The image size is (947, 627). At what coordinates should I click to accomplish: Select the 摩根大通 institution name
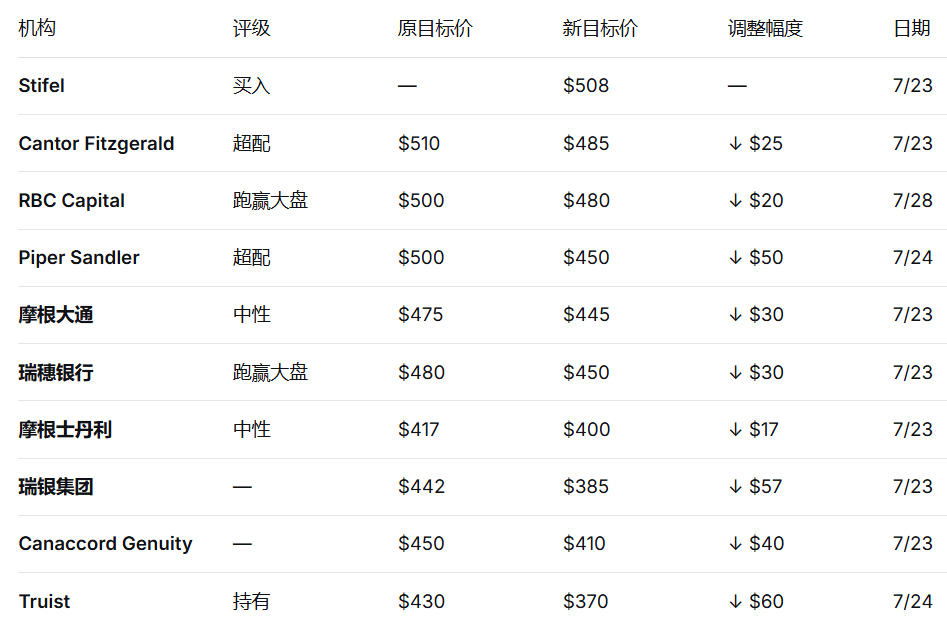(56, 315)
